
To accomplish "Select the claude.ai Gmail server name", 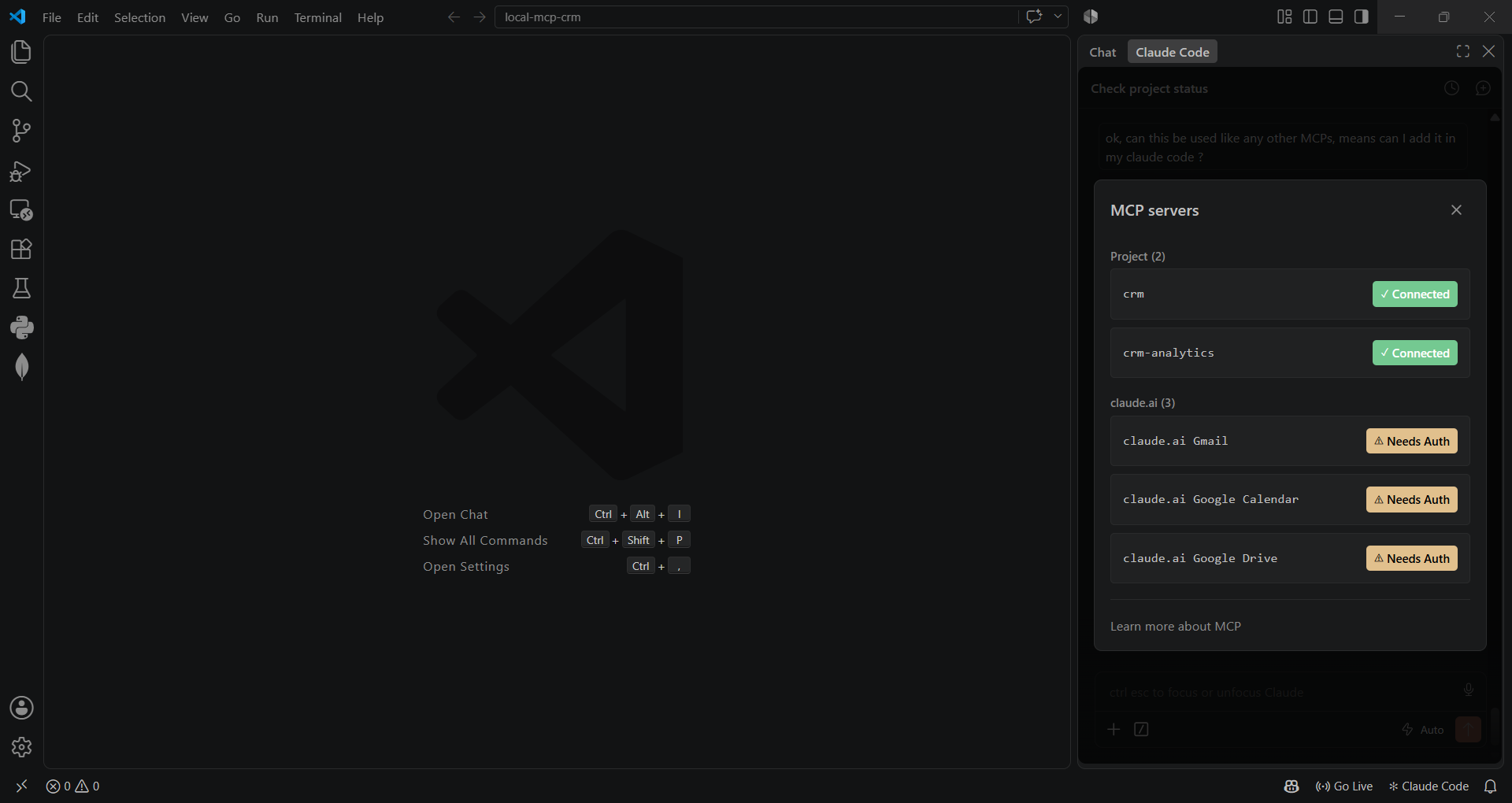I will pyautogui.click(x=1176, y=442).
